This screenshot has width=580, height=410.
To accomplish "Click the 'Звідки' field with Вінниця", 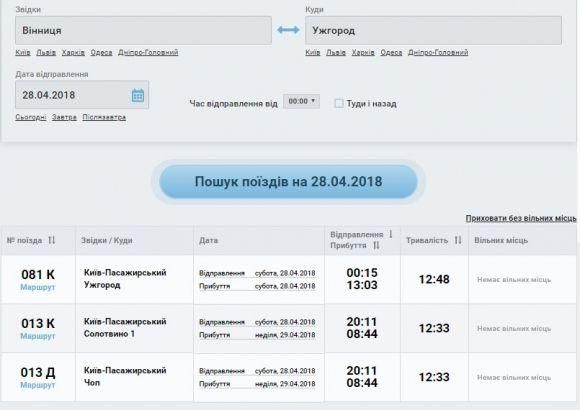I will (144, 30).
